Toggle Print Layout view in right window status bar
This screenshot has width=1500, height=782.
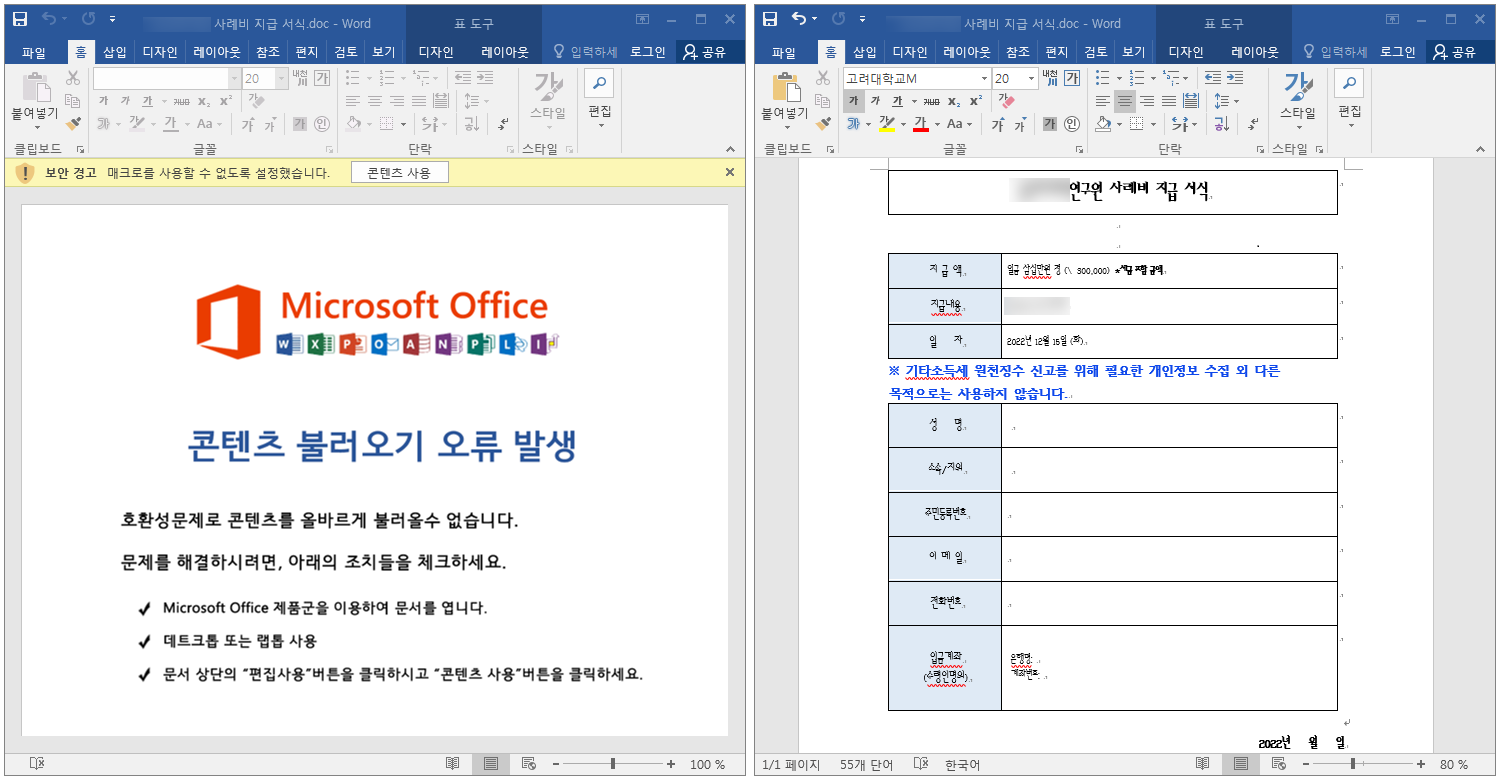click(1240, 764)
